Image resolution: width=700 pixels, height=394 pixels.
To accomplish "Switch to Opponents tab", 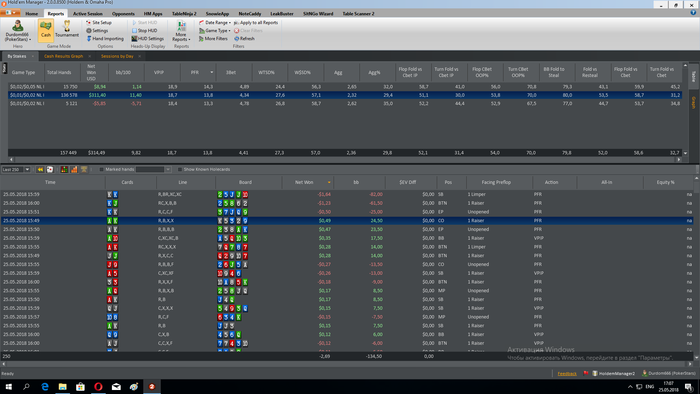I will pos(123,13).
